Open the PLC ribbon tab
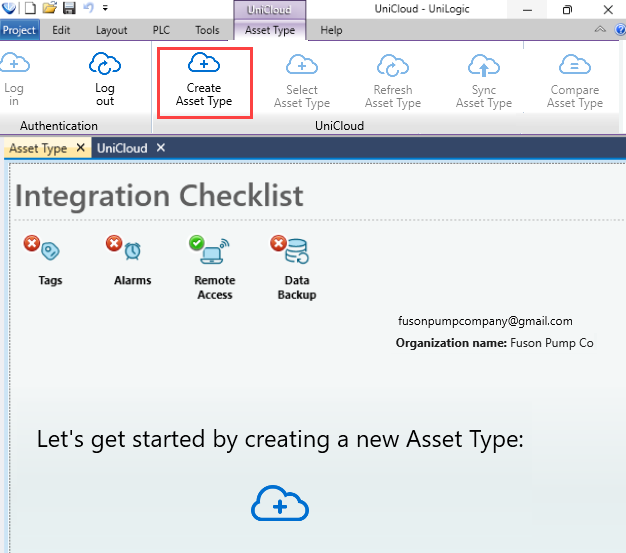The image size is (626, 553). tap(161, 30)
